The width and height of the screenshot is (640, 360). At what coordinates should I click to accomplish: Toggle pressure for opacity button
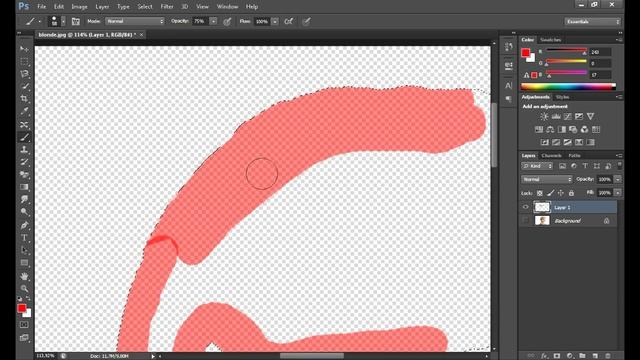point(227,21)
